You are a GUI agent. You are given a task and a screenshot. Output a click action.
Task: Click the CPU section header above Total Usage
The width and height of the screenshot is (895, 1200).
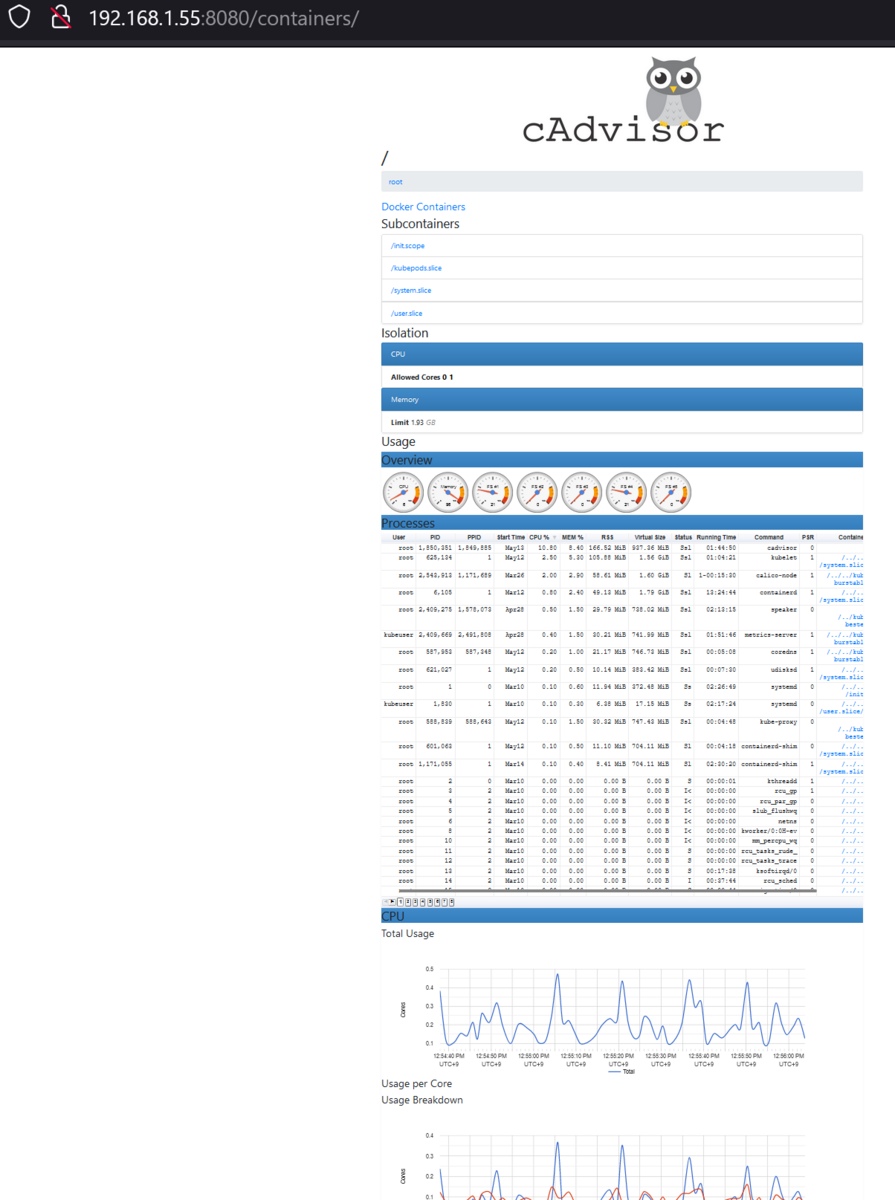pos(622,916)
